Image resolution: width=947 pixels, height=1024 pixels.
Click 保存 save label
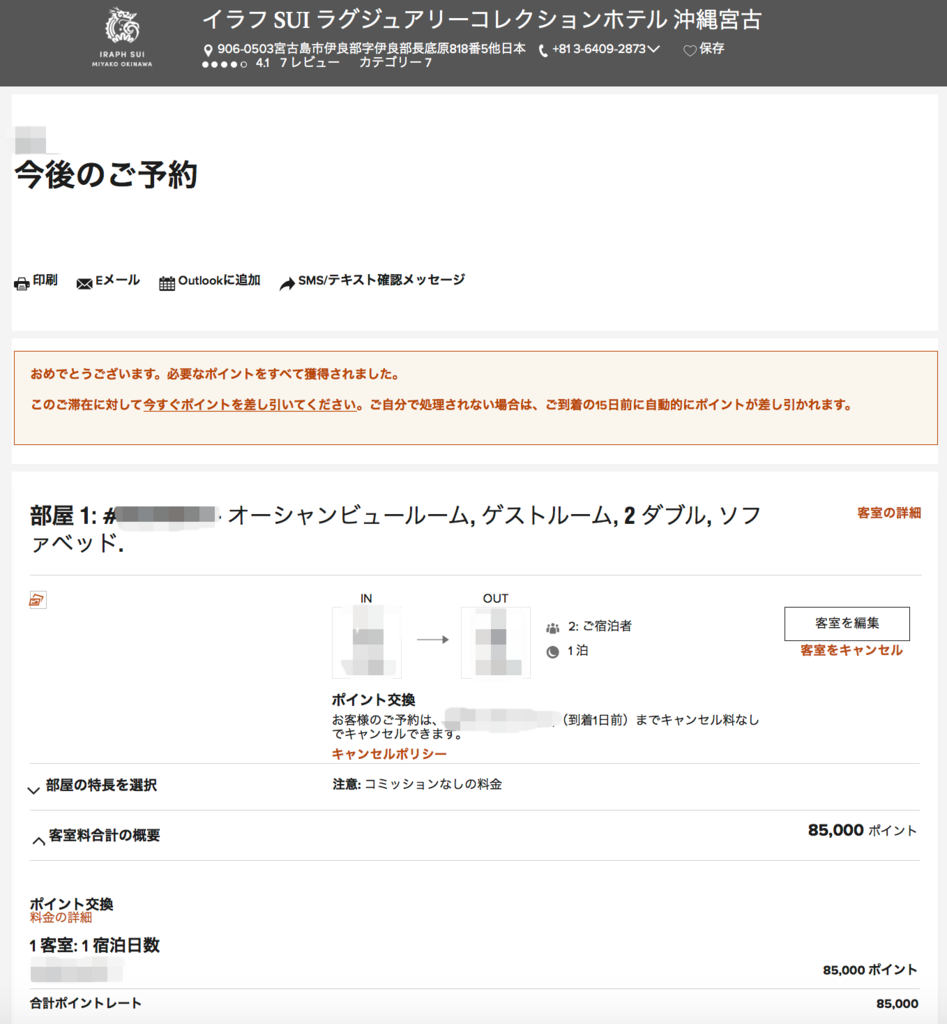pyautogui.click(x=712, y=49)
